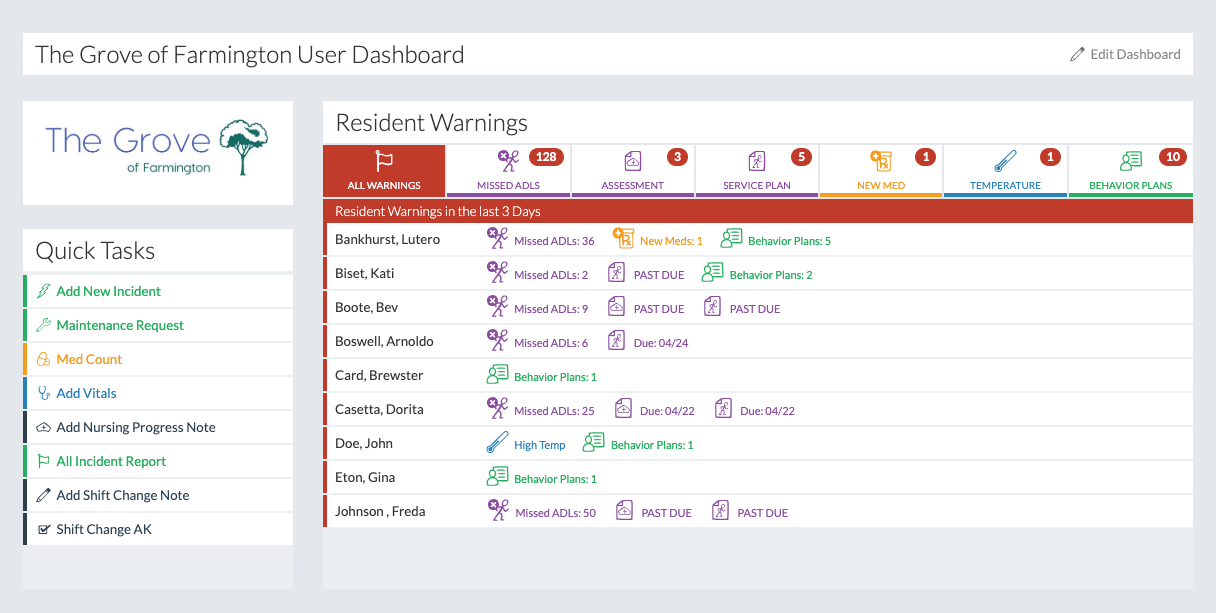Image resolution: width=1216 pixels, height=613 pixels.
Task: Click the stethoscope icon beside Add Vitals
Action: [43, 393]
